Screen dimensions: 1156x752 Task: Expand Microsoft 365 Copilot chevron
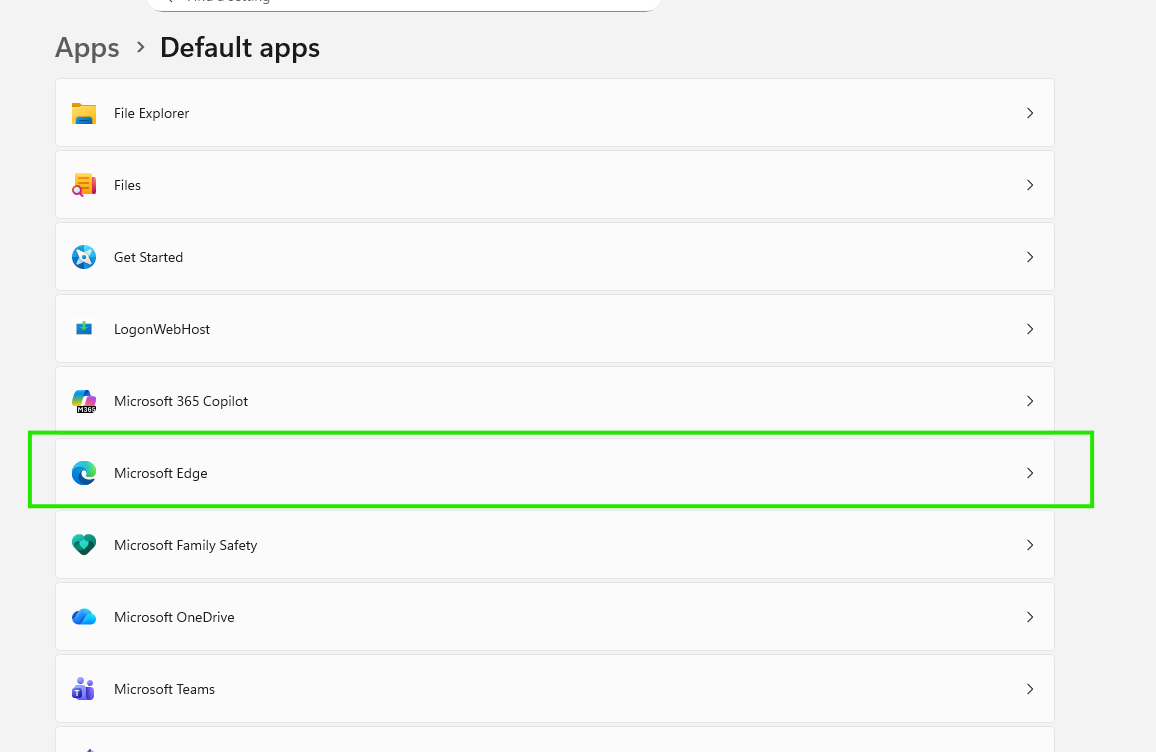point(1030,401)
